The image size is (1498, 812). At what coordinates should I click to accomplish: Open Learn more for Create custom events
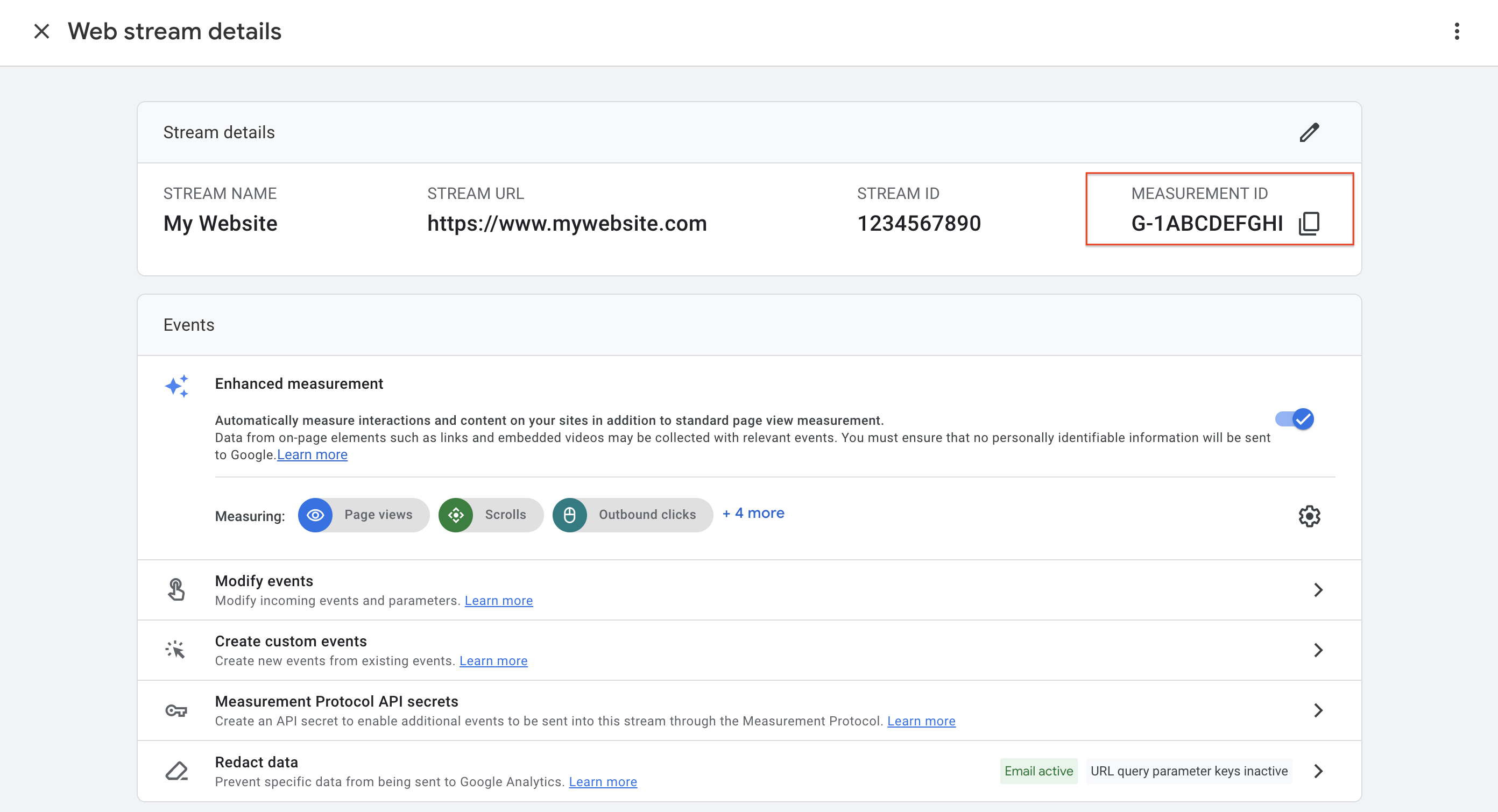point(493,661)
